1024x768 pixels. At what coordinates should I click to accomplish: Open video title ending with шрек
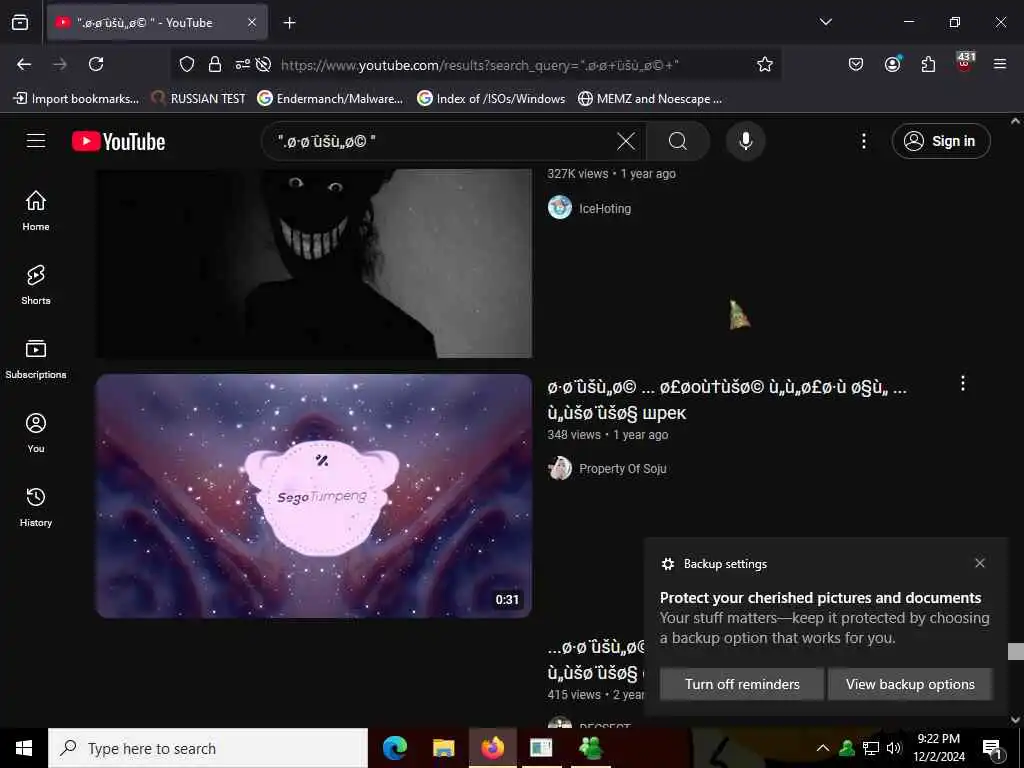point(727,400)
